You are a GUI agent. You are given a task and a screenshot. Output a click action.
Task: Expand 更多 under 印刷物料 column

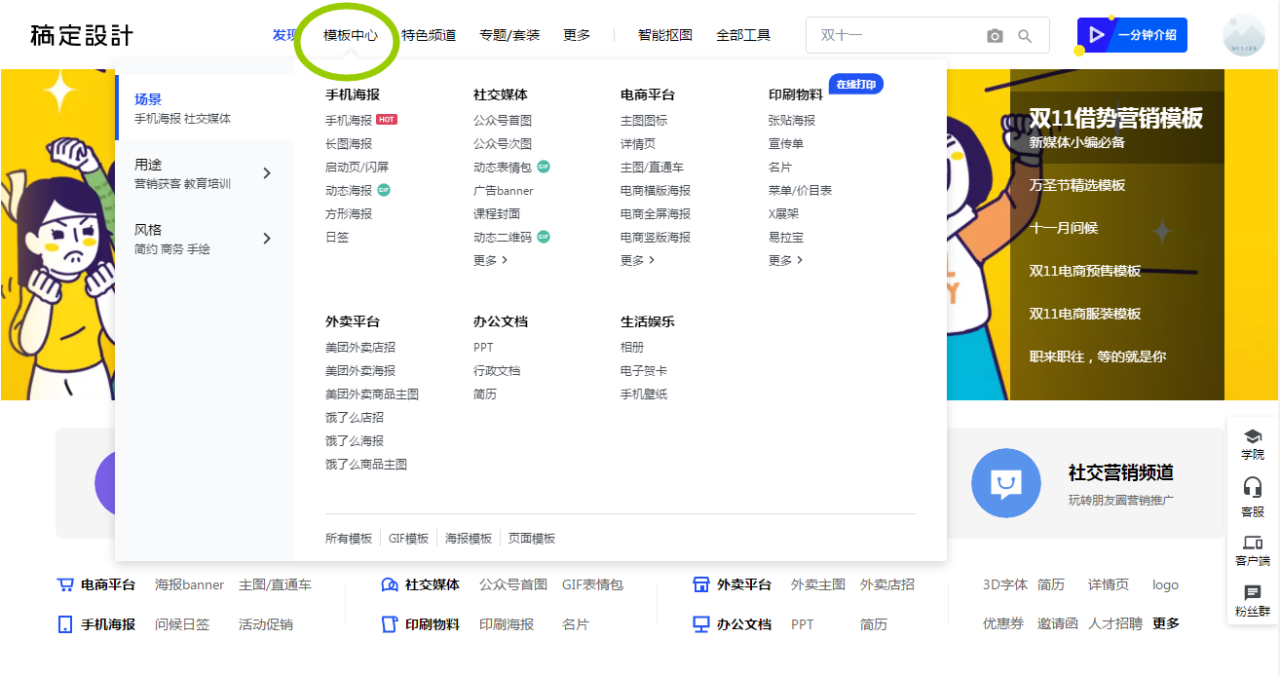785,260
